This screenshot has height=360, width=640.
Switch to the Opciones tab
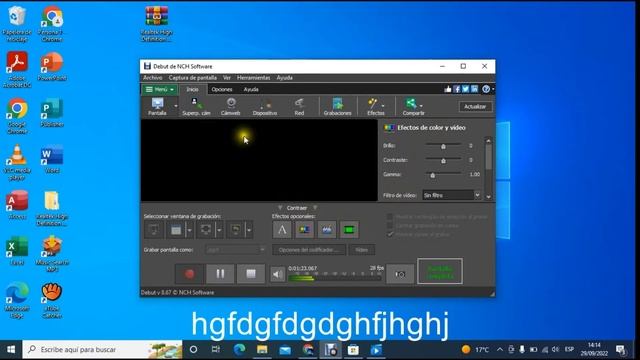(222, 89)
